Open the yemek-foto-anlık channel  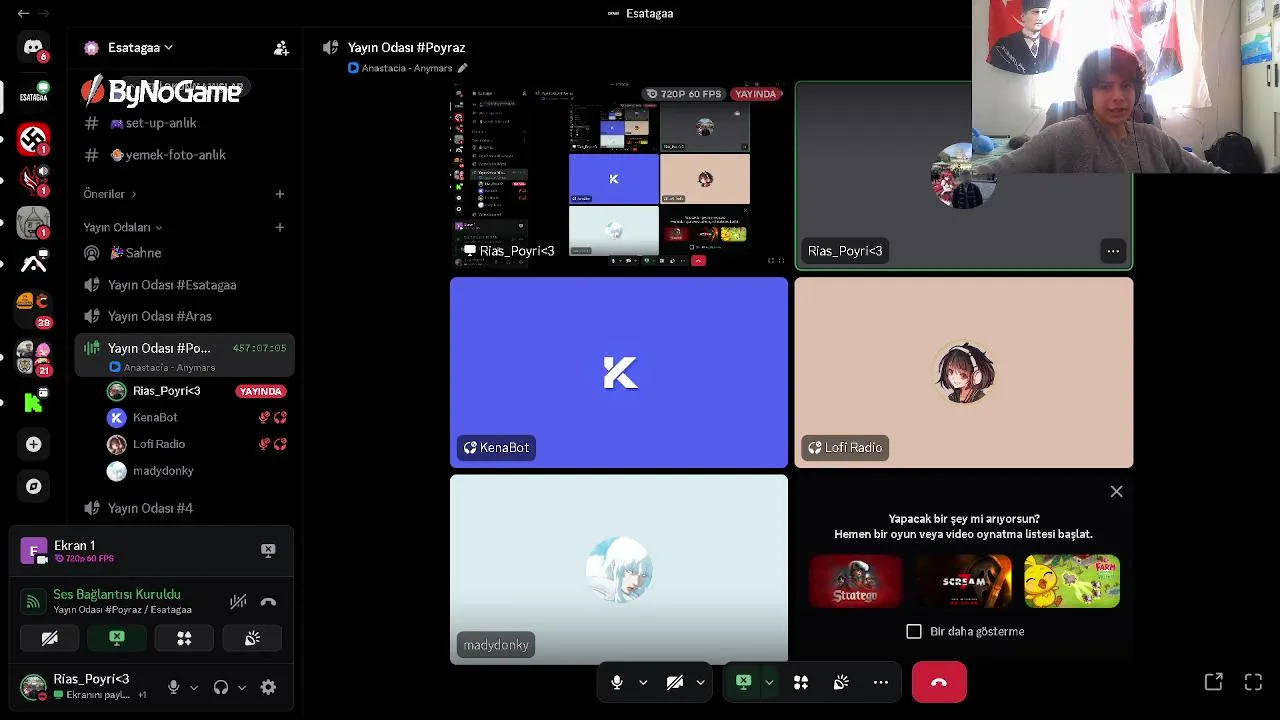(x=184, y=155)
